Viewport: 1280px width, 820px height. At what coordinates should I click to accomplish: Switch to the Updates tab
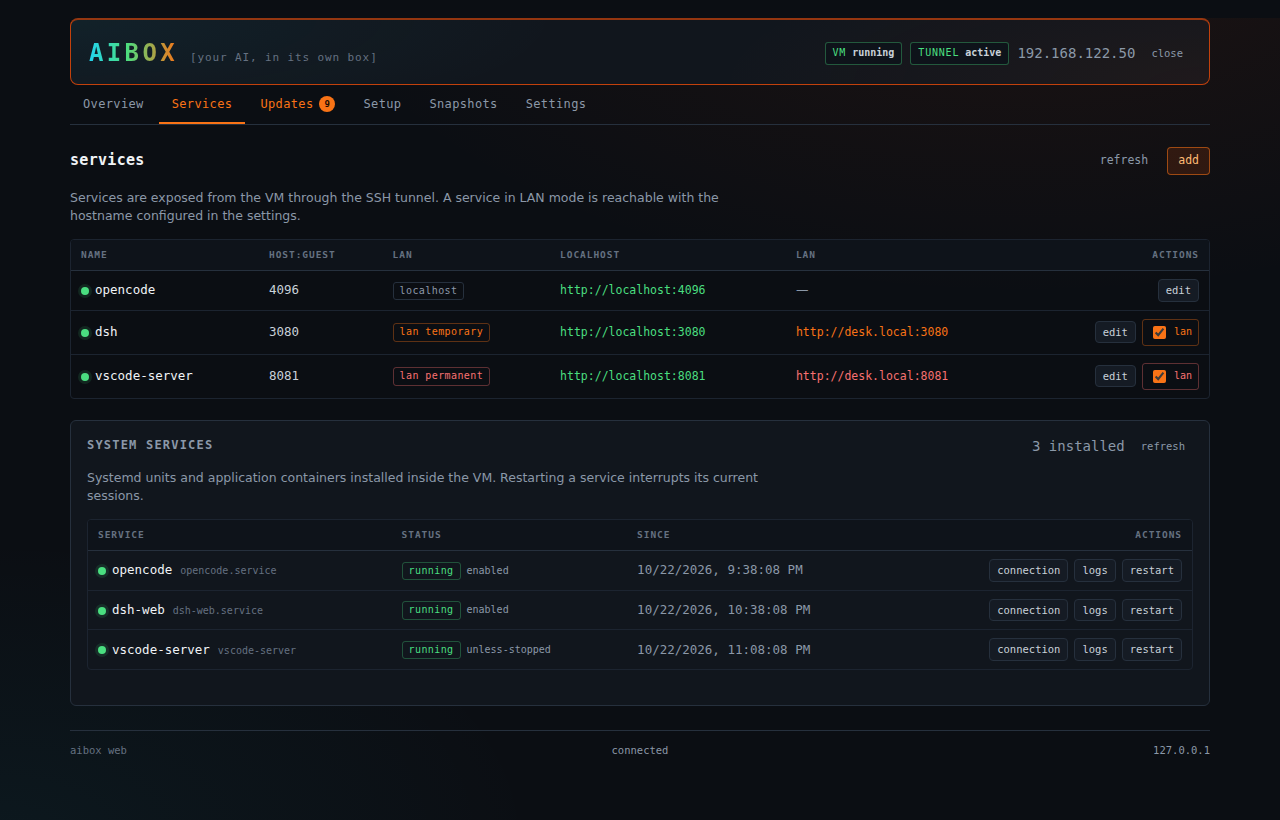297,104
